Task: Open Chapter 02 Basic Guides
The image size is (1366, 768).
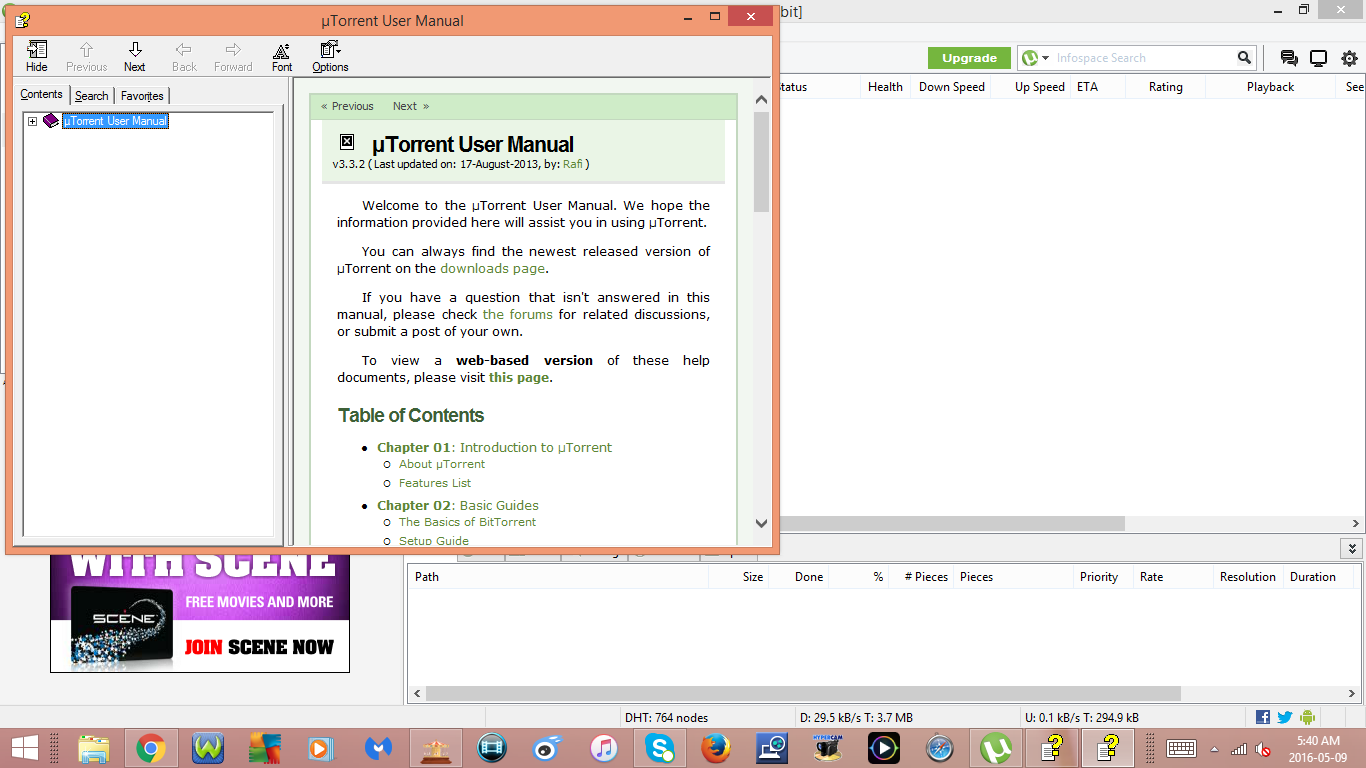Action: [458, 505]
